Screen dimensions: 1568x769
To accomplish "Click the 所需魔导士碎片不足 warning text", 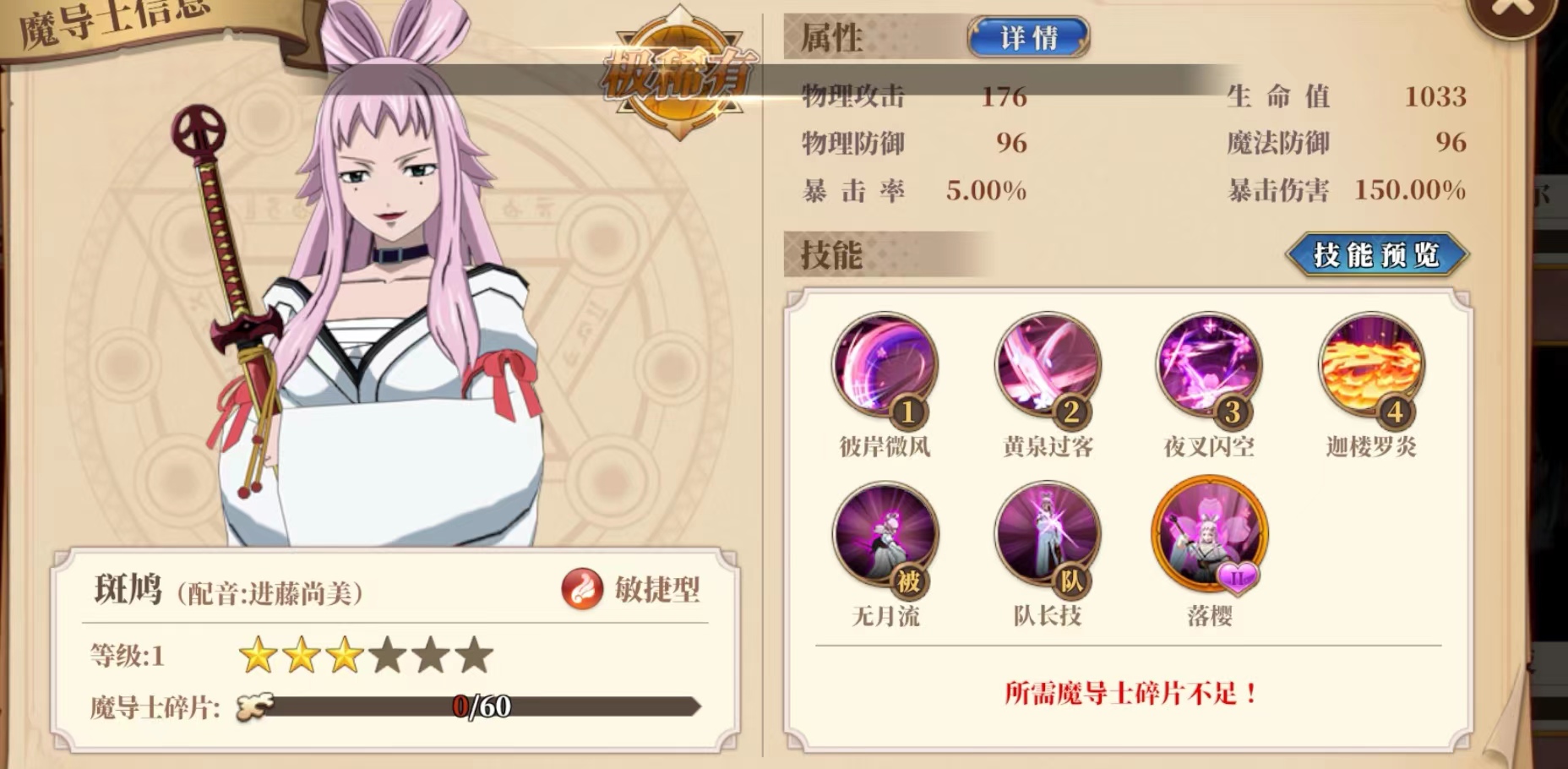I will pyautogui.click(x=1129, y=693).
